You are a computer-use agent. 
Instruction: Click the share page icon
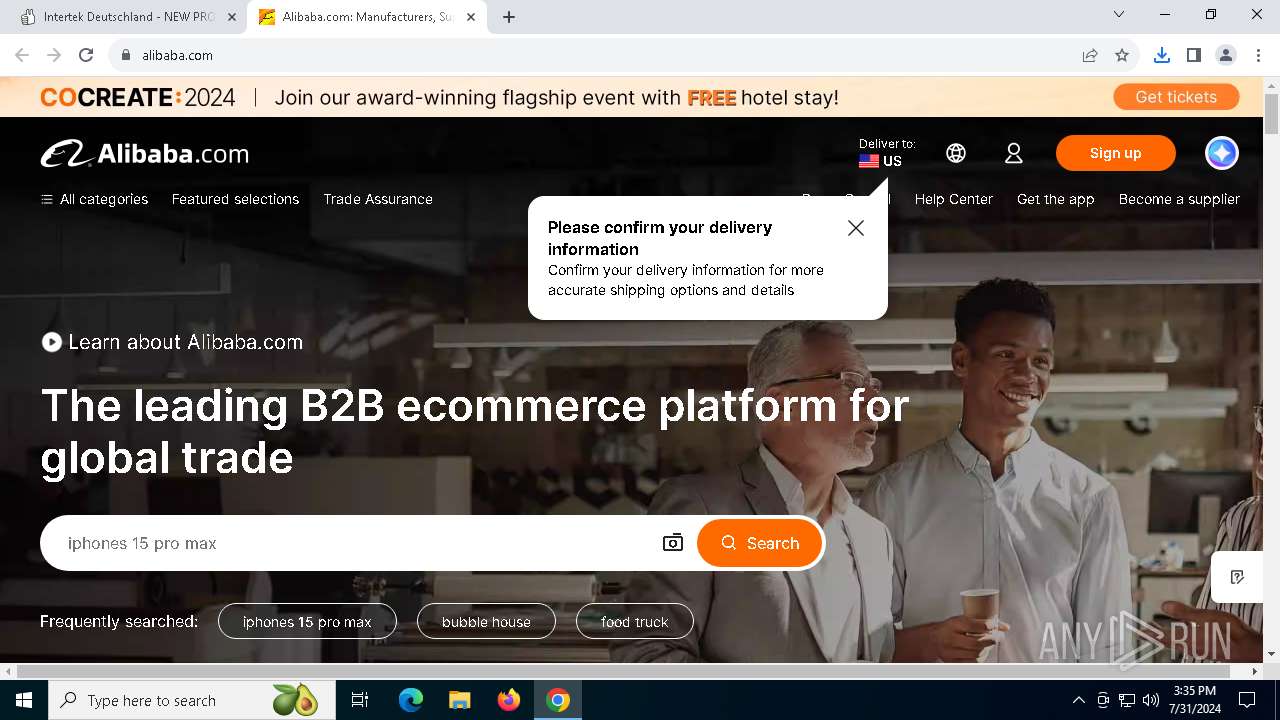pyautogui.click(x=1090, y=55)
